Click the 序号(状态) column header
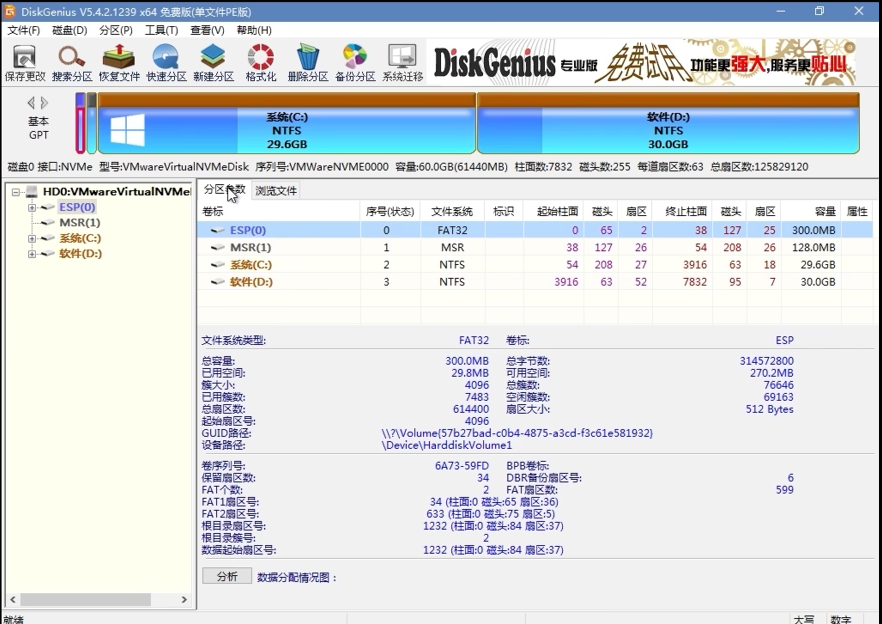Viewport: 882px width, 624px height. tap(390, 212)
